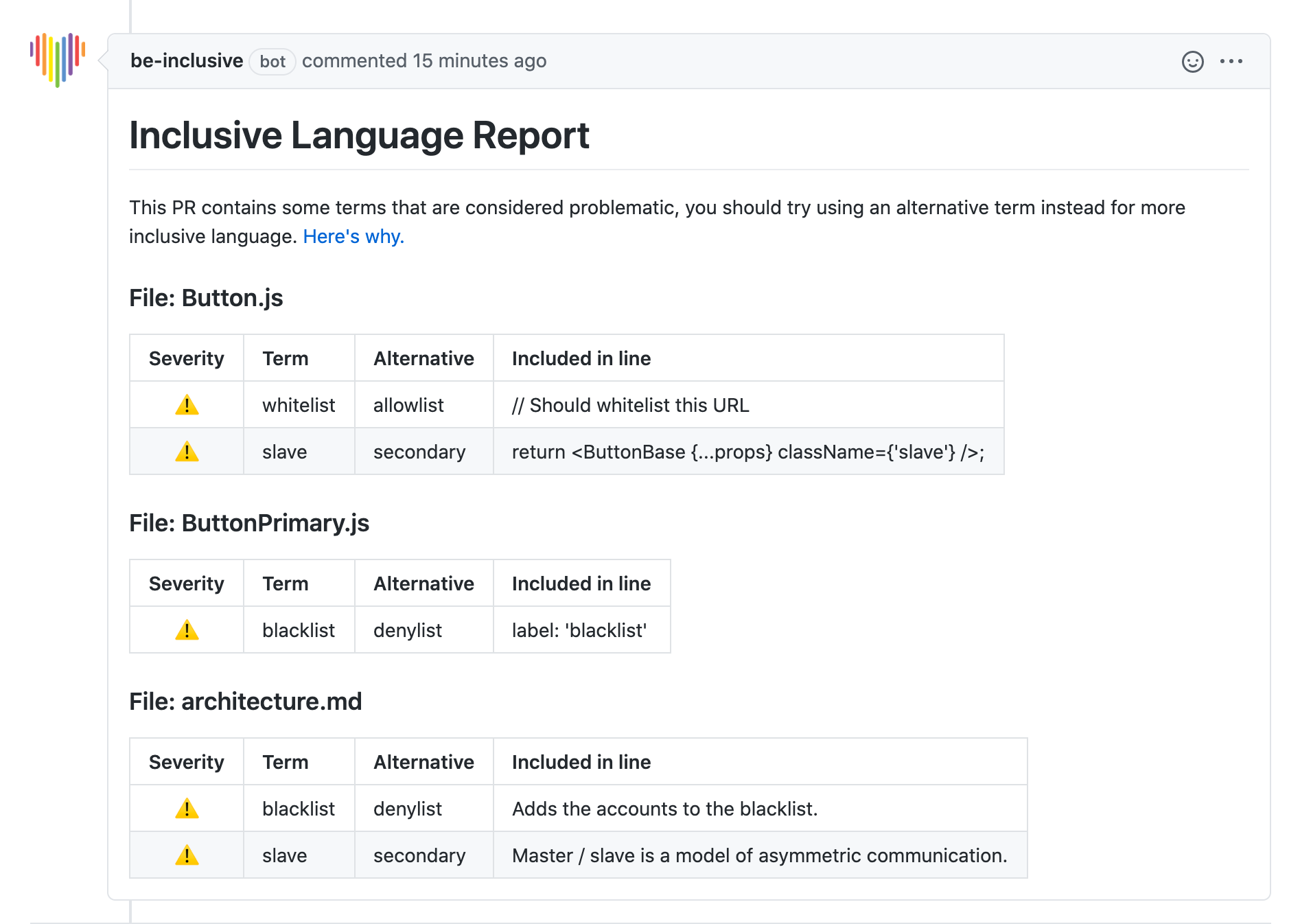1300x924 pixels.
Task: Select the "File: ButtonPrimary.js" heading
Action: click(249, 524)
